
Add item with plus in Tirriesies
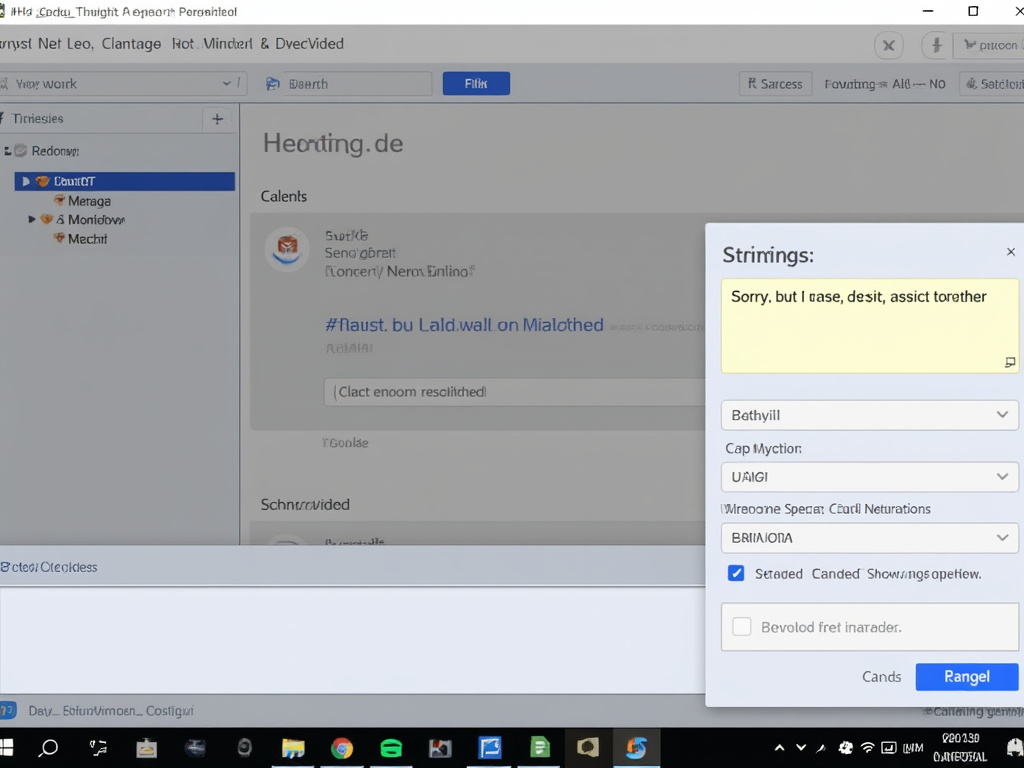click(217, 119)
